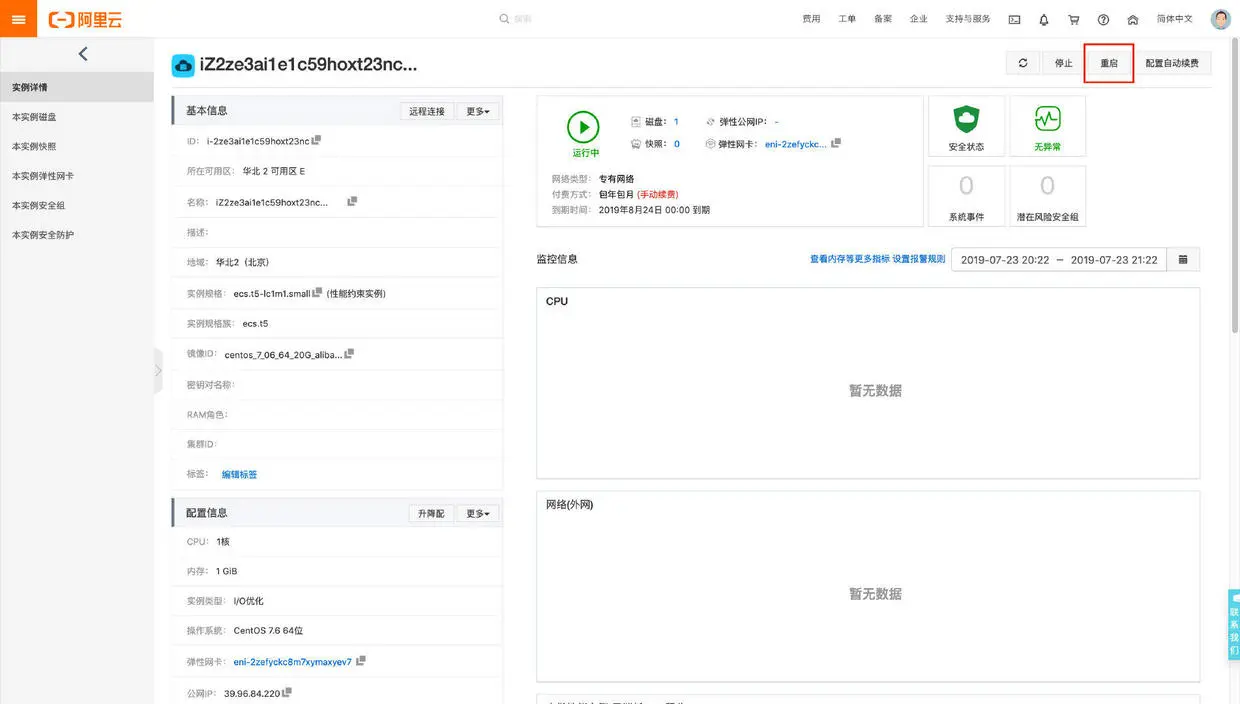Click the 联系我们 floating side tab
This screenshot has height=704, width=1240.
pyautogui.click(x=1234, y=625)
